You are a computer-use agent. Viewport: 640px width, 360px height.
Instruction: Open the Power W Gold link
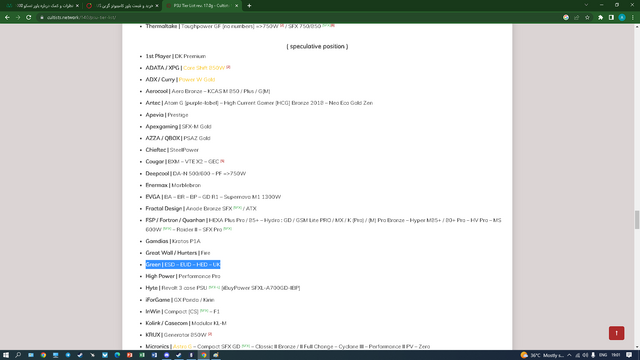tap(197, 80)
